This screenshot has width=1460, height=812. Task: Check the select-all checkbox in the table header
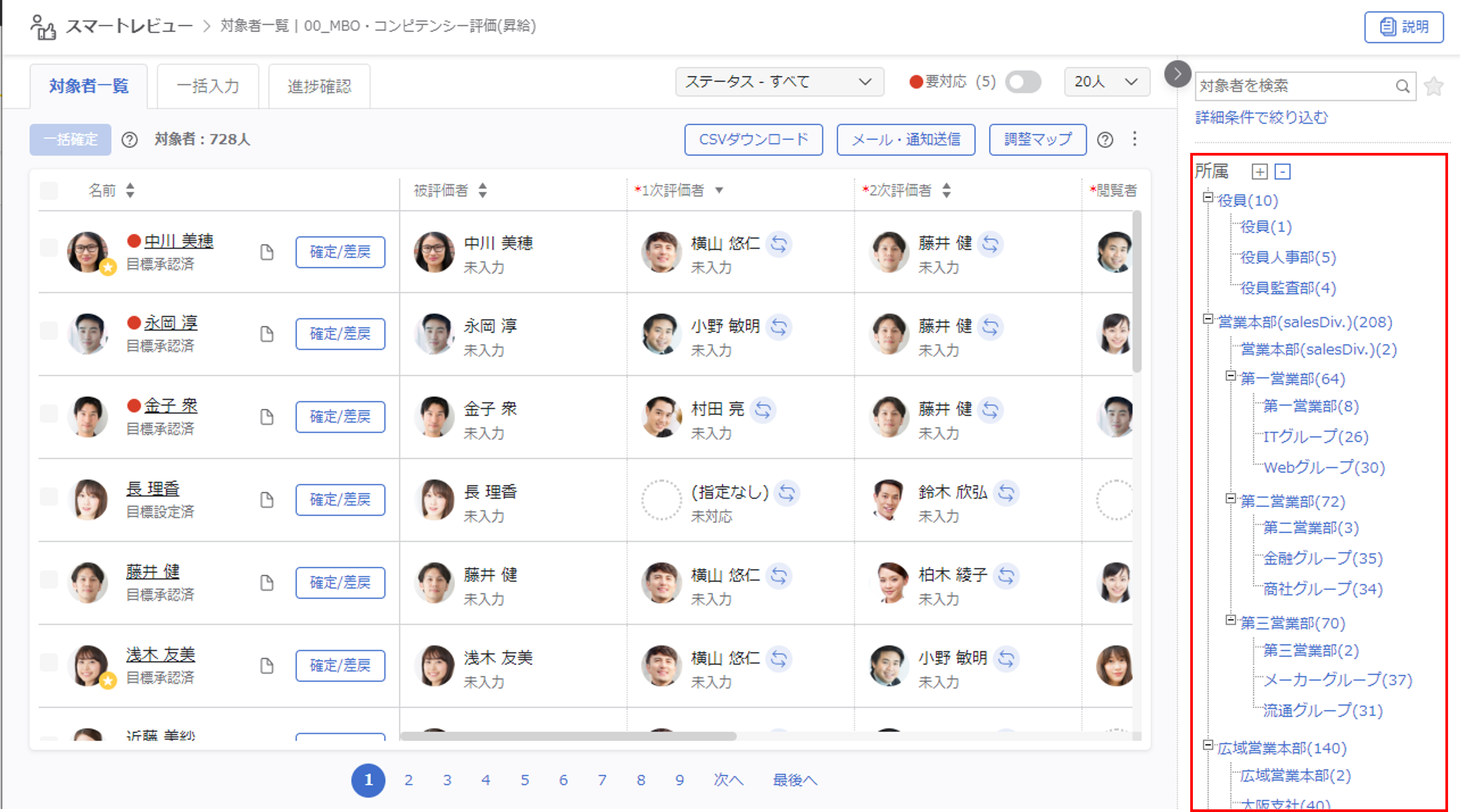click(49, 190)
